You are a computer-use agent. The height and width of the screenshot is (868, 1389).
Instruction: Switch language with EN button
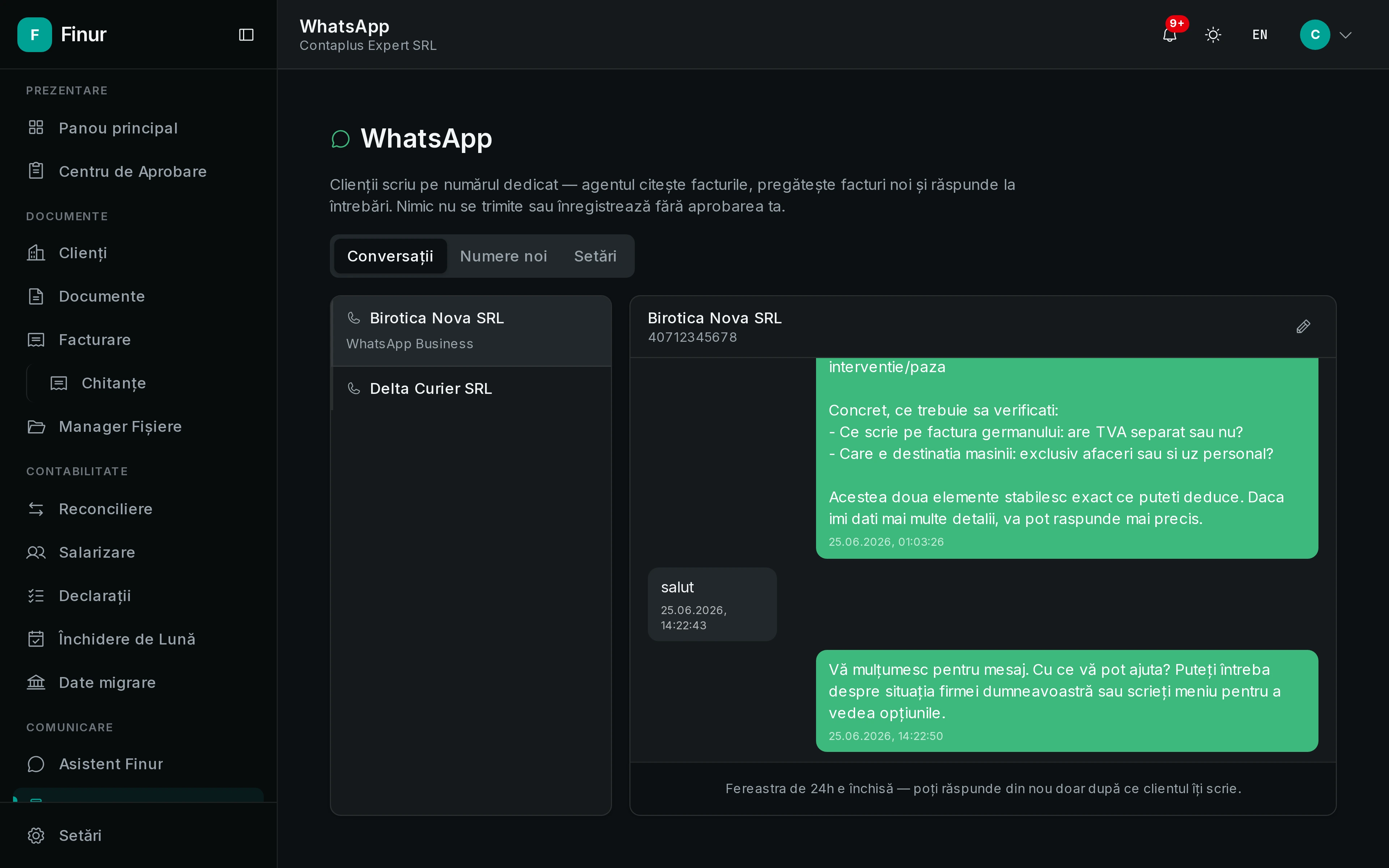click(x=1260, y=35)
